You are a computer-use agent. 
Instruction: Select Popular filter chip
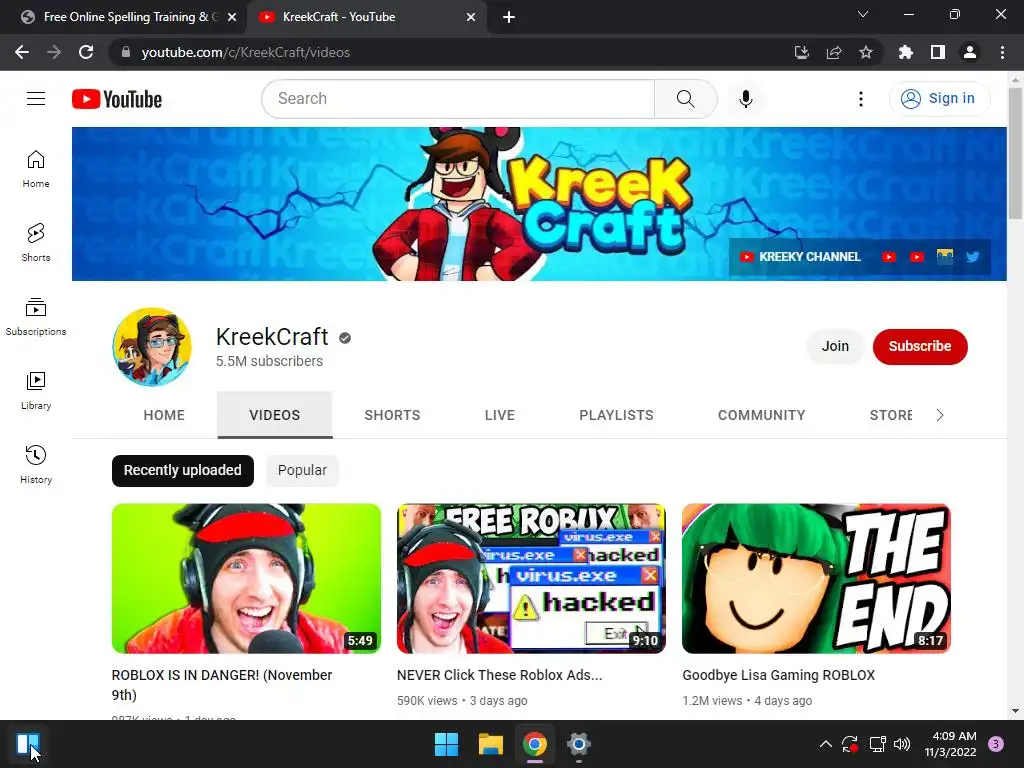coord(302,470)
